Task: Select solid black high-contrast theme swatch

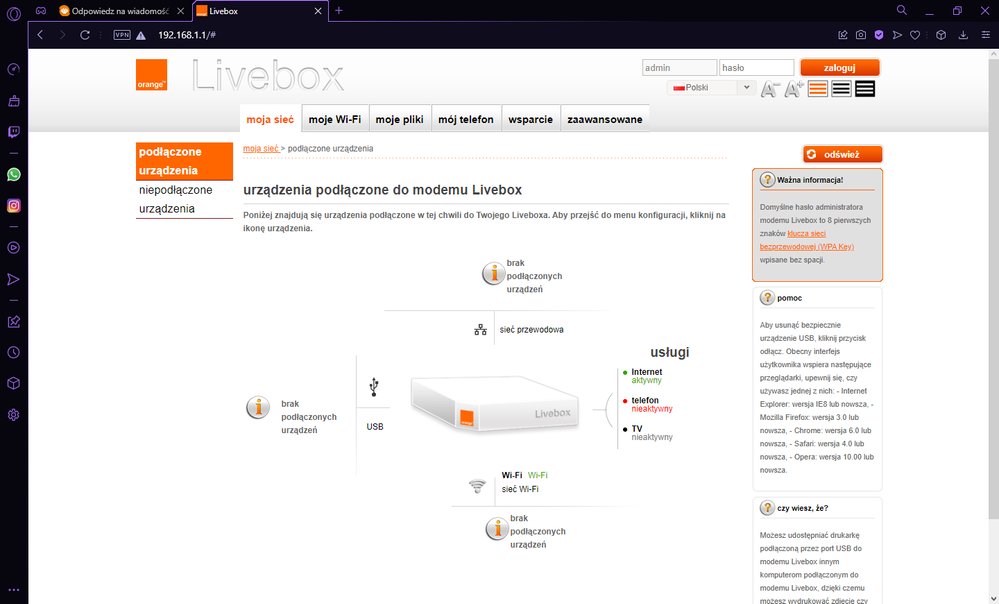Action: click(x=865, y=89)
